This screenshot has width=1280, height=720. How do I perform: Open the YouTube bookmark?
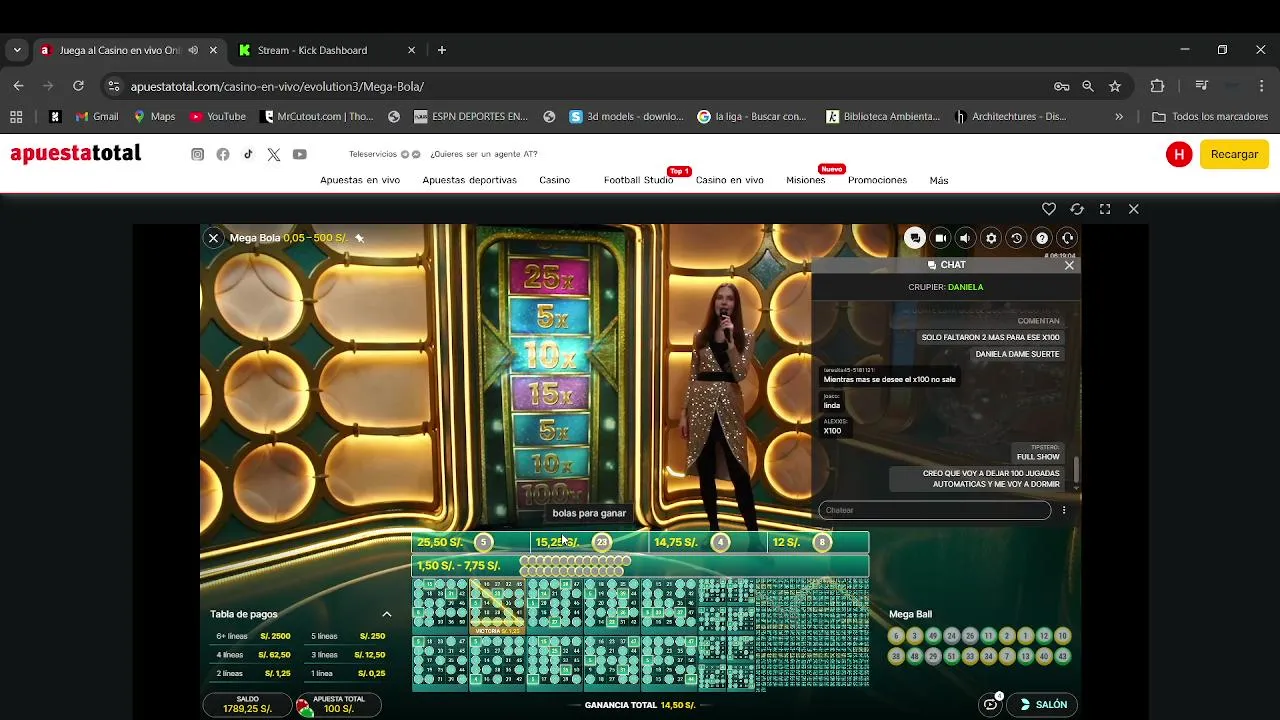pyautogui.click(x=217, y=116)
